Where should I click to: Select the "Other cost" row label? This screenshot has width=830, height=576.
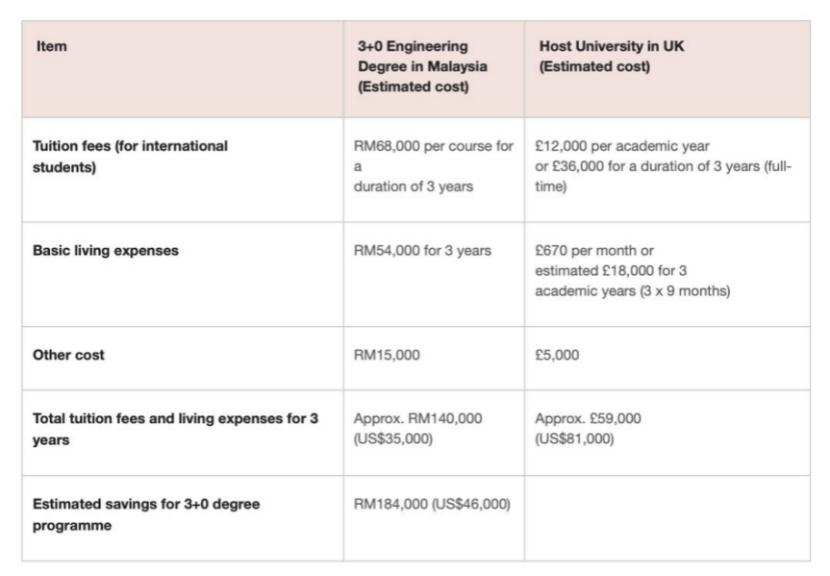click(x=71, y=354)
